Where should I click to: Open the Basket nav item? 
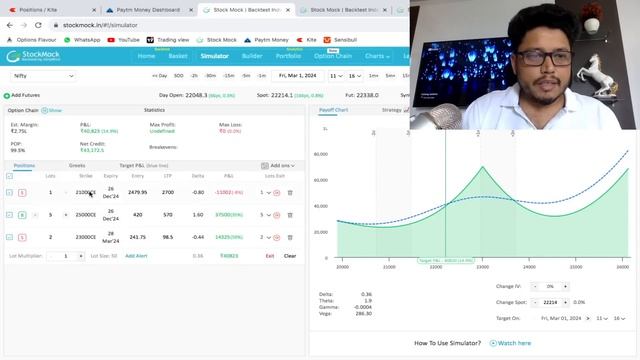click(x=178, y=56)
